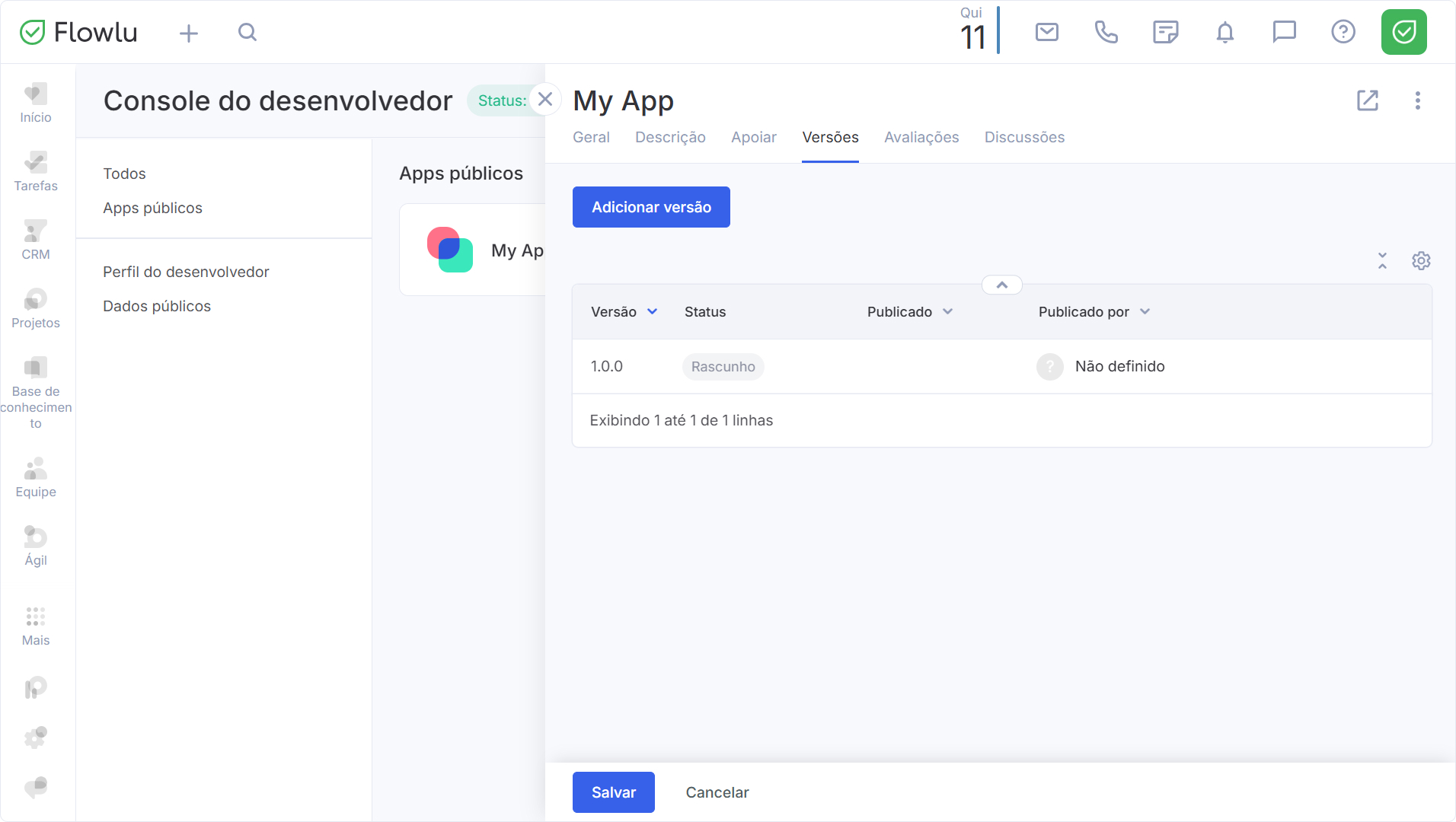Image resolution: width=1456 pixels, height=822 pixels.
Task: Click the Flowlu logo
Action: tap(78, 32)
